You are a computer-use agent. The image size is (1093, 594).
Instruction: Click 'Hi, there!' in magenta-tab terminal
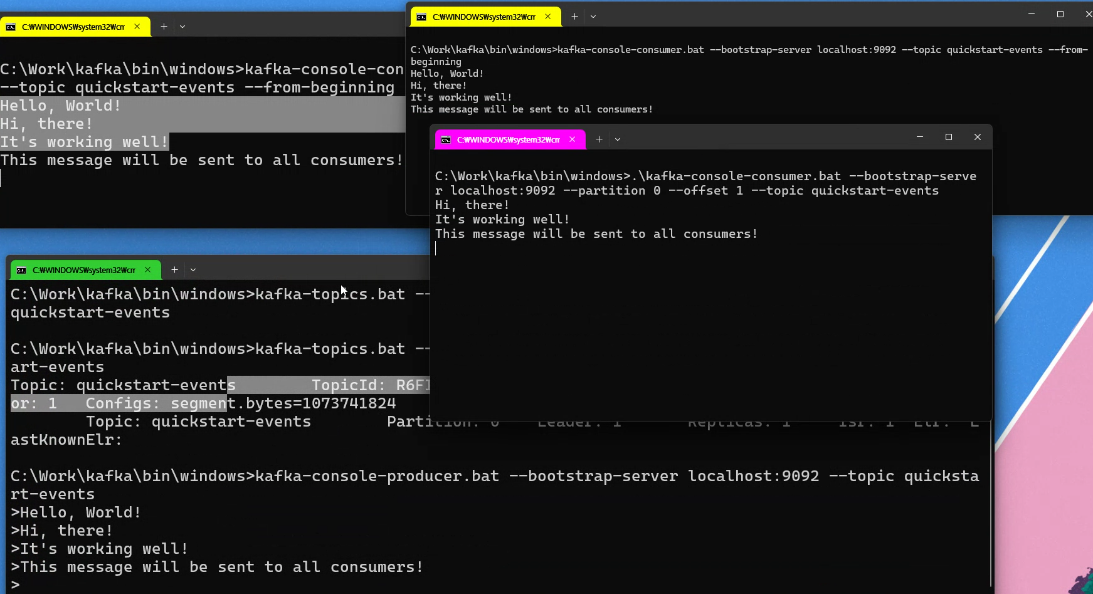click(472, 205)
